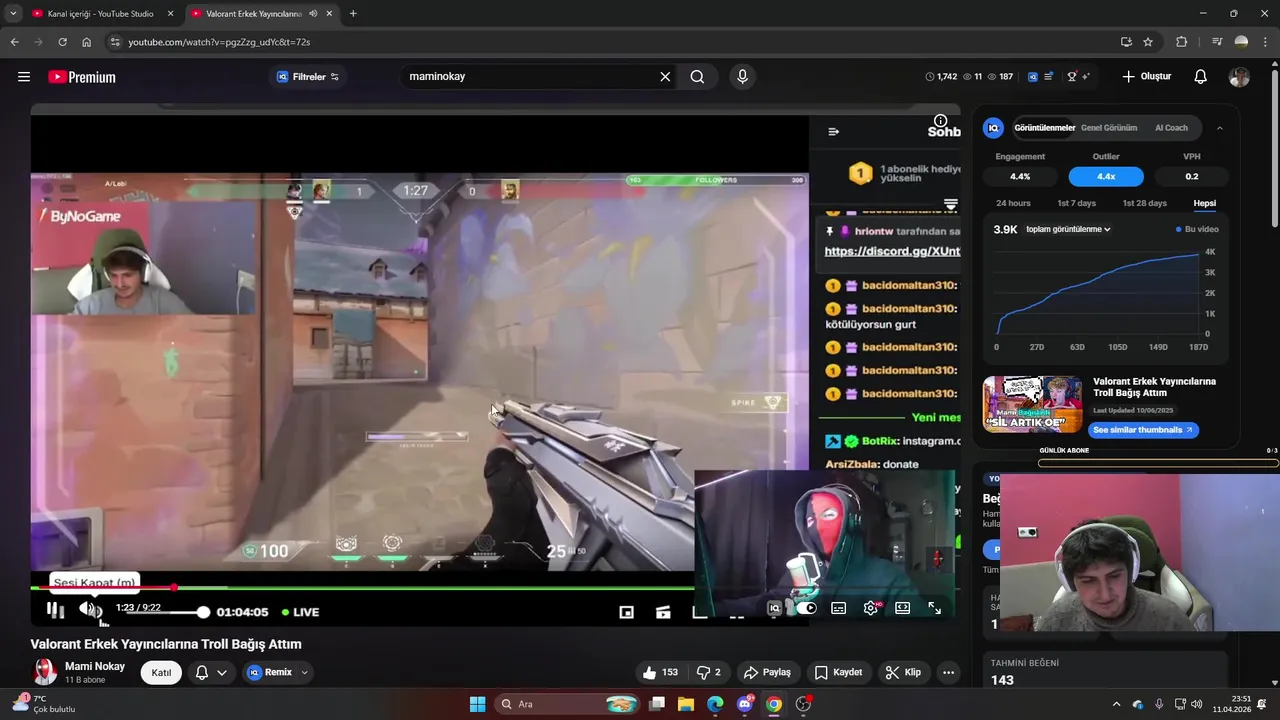Open Windows Start menu
The image size is (1280, 720).
click(x=478, y=704)
